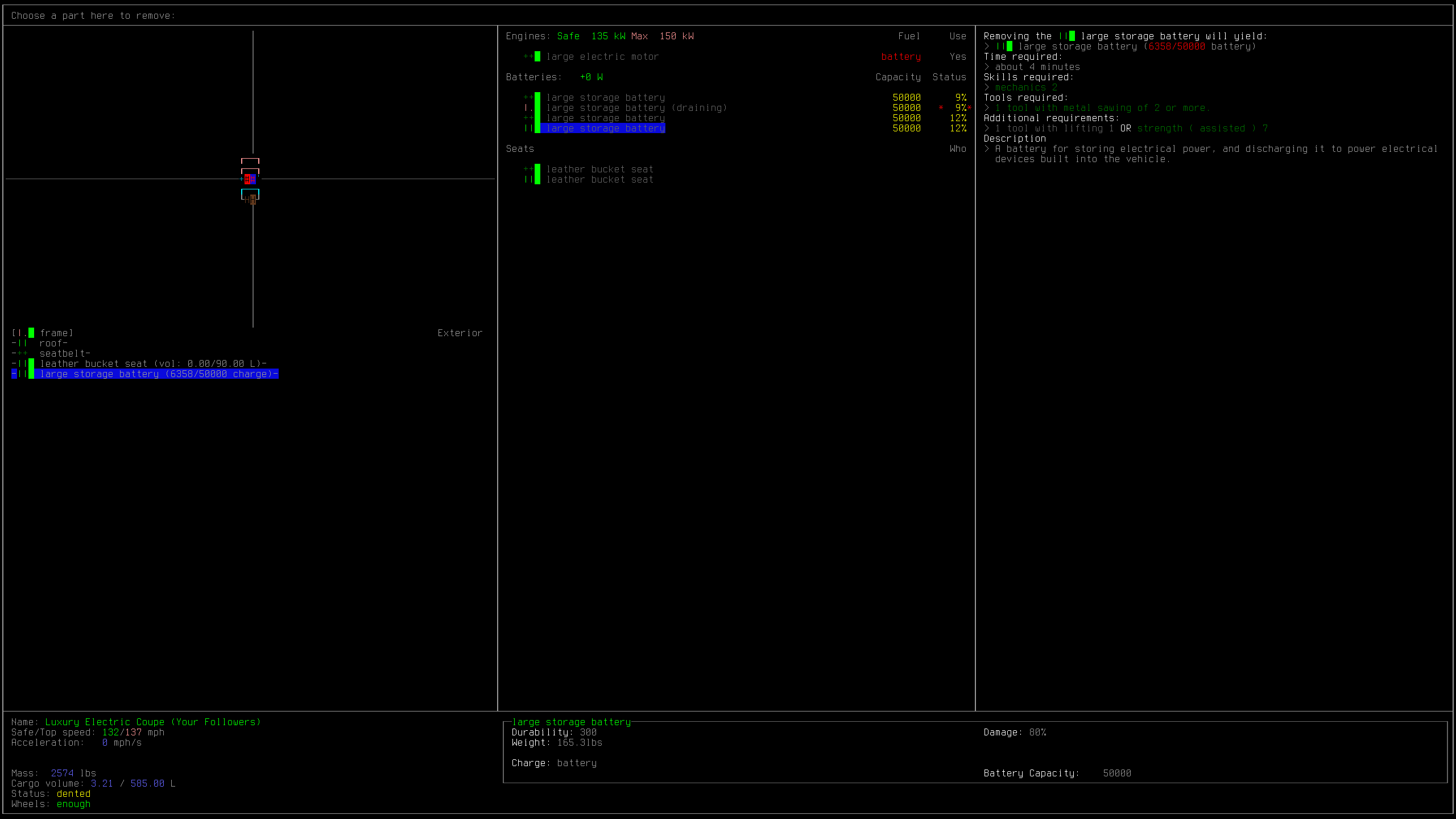Screen dimensions: 1456x819
Task: Click the cyan windshield frame on vehicle map
Action: 250,189
